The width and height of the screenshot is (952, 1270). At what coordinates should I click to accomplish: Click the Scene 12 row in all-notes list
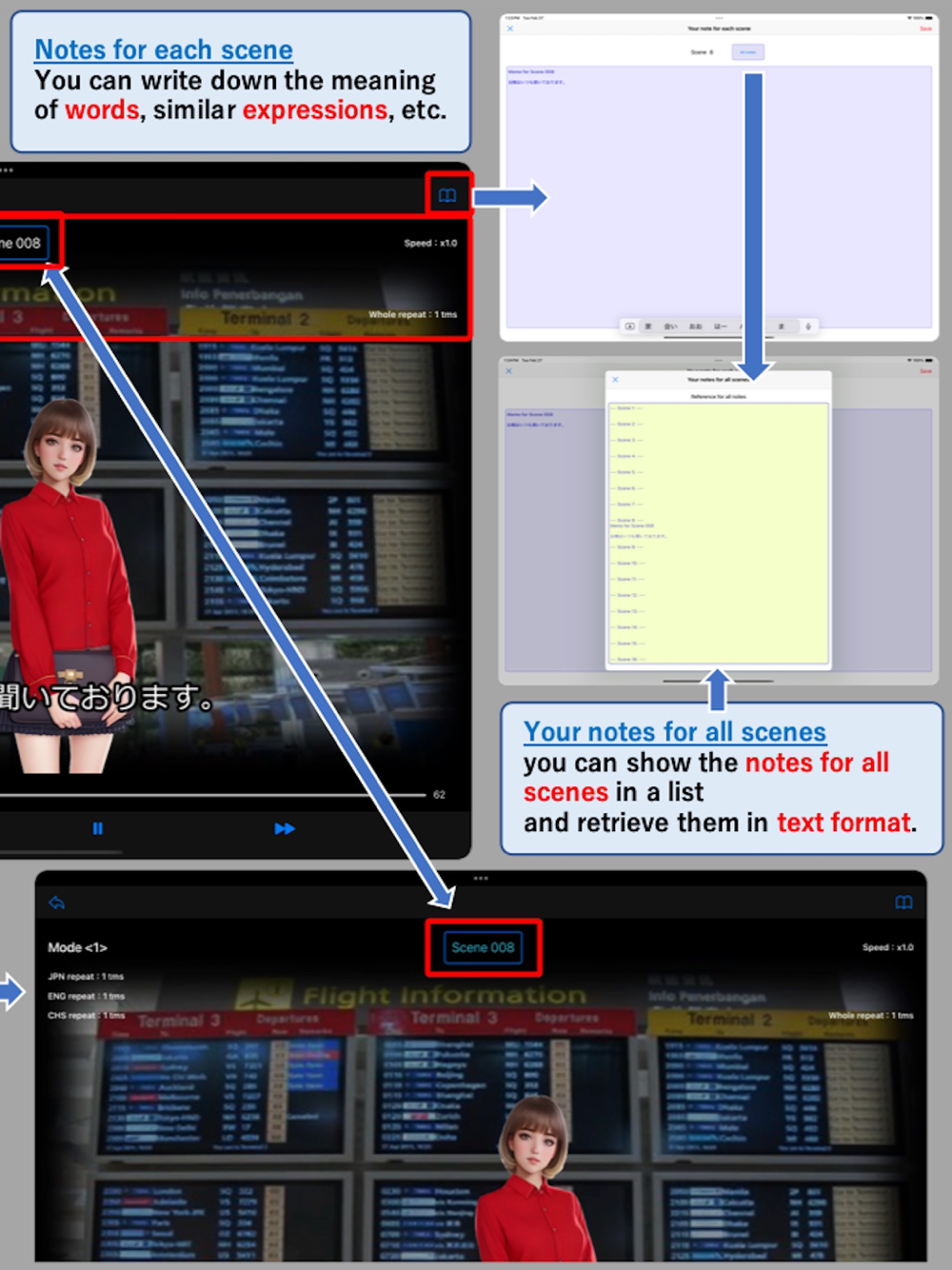628,595
